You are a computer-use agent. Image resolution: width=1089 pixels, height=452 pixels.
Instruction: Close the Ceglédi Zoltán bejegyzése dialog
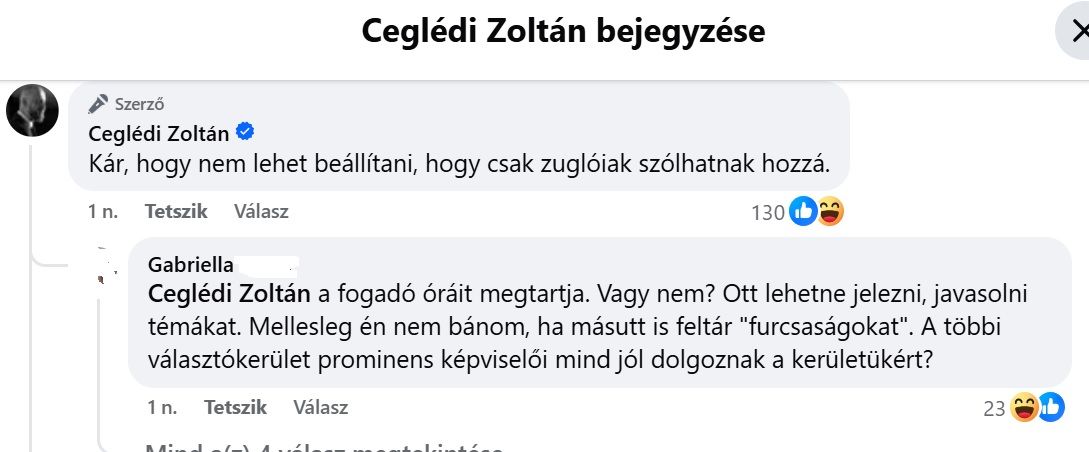point(1073,33)
